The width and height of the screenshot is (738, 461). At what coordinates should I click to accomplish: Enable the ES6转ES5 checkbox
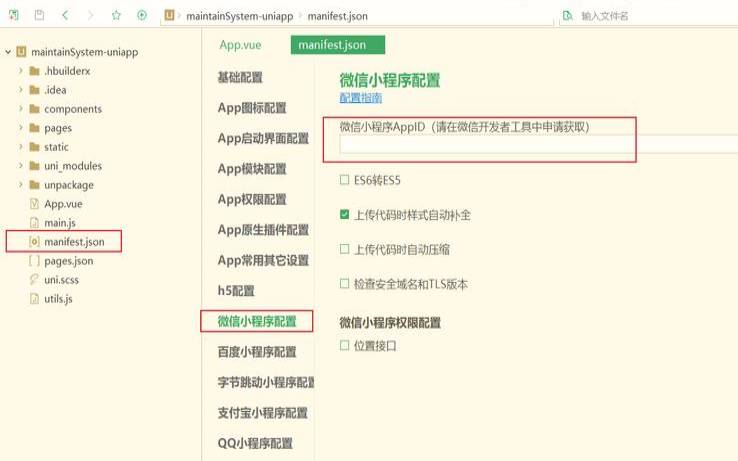[x=345, y=180]
